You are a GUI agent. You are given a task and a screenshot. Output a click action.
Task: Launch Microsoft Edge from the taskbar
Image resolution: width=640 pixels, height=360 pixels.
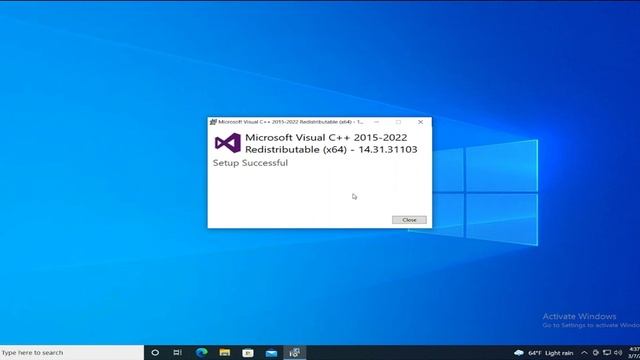[x=201, y=353]
